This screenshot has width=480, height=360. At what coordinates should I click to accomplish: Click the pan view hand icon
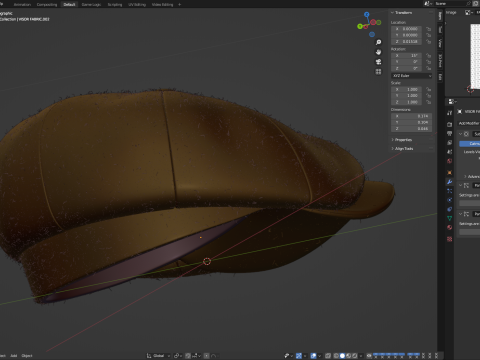[378, 52]
